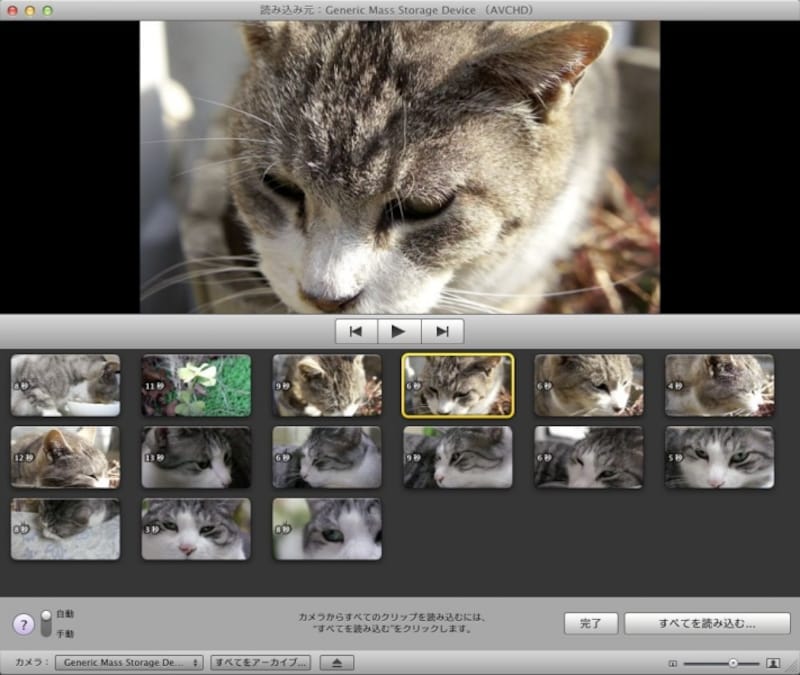Open the help question mark button

point(23,623)
